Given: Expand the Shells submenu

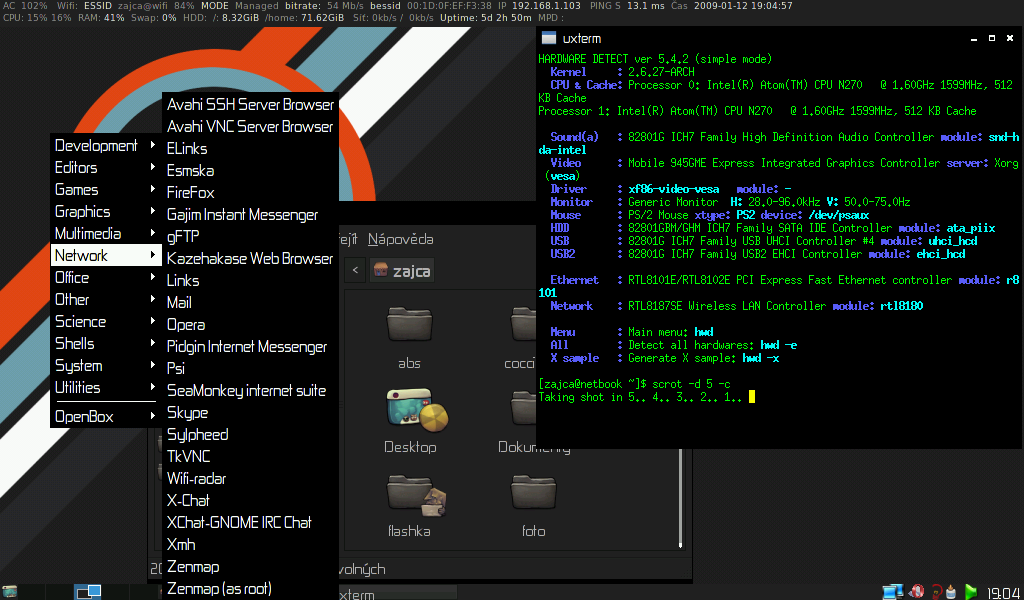Looking at the screenshot, I should (x=104, y=343).
